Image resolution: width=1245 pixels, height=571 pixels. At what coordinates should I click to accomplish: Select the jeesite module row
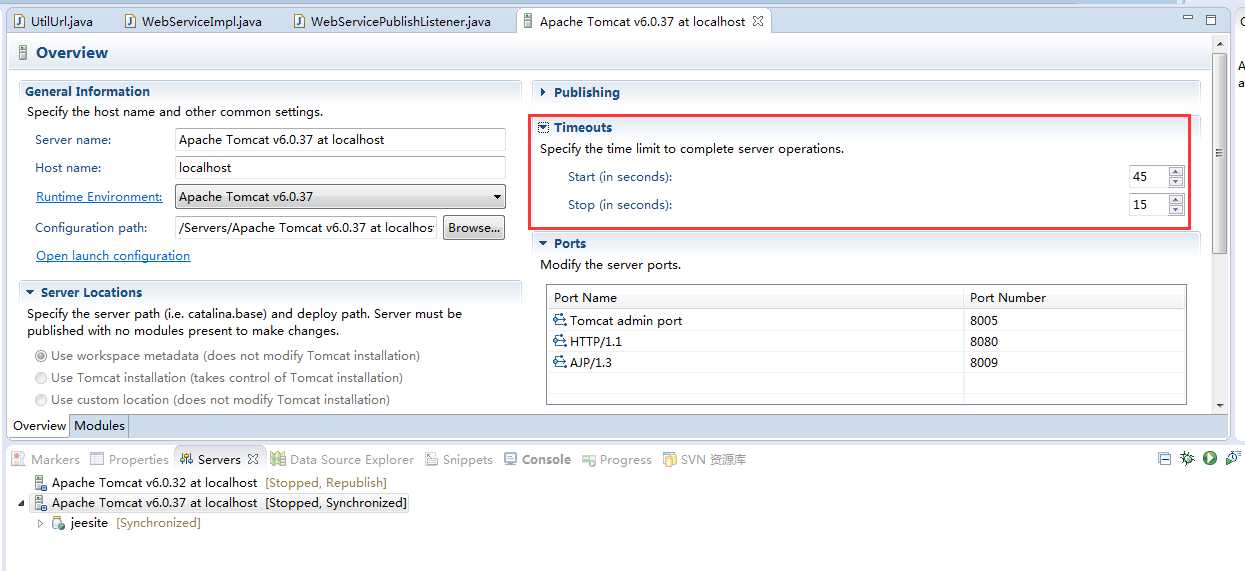point(126,523)
